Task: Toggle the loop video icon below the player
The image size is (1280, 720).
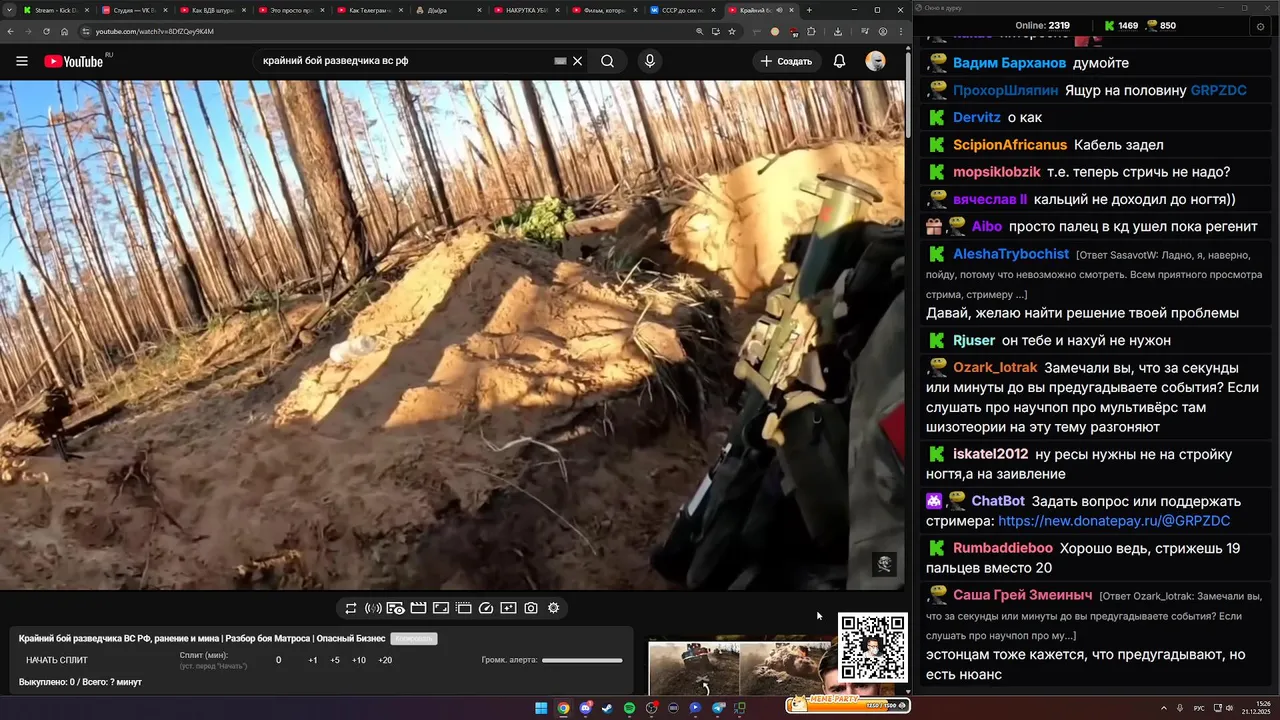Action: point(351,608)
